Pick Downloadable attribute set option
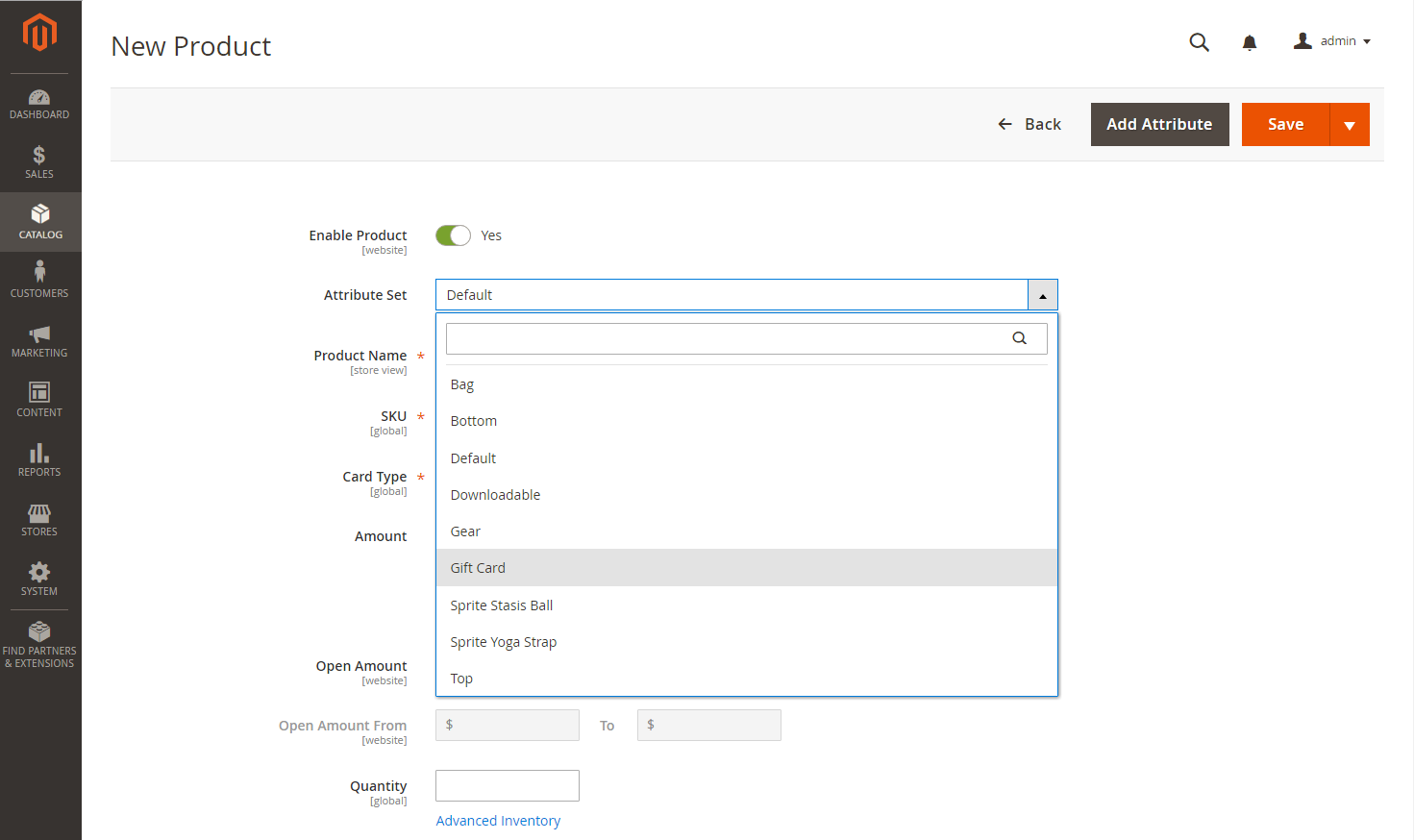1414x840 pixels. (495, 495)
